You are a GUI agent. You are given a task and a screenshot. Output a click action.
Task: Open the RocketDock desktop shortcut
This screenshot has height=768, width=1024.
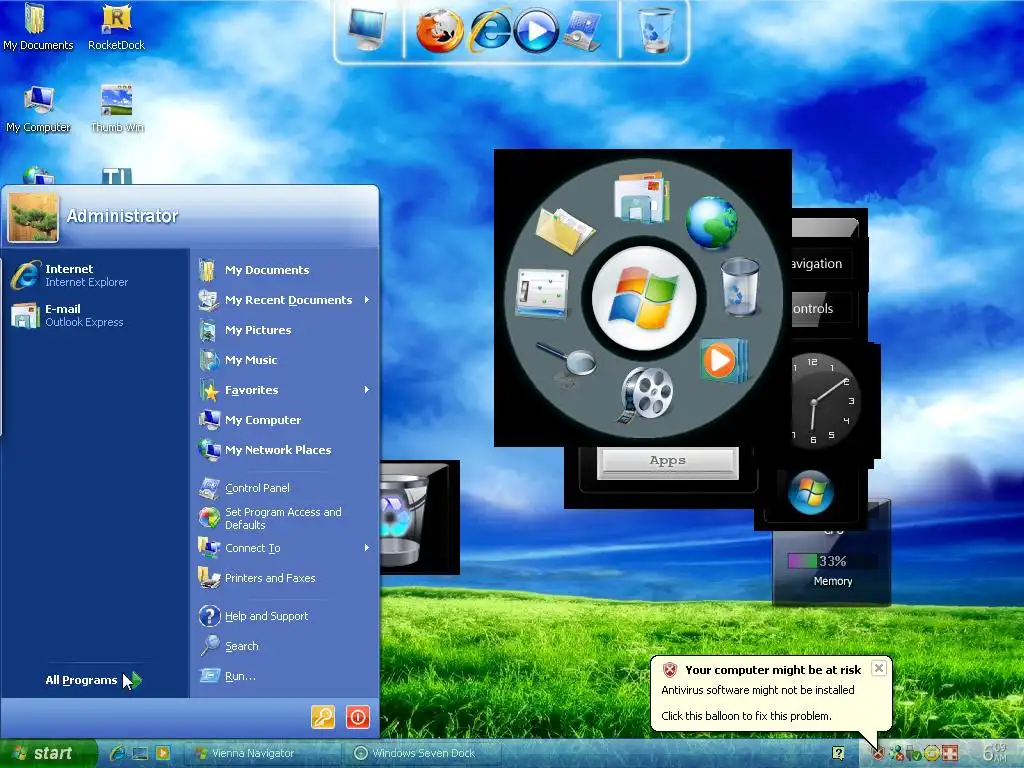116,27
